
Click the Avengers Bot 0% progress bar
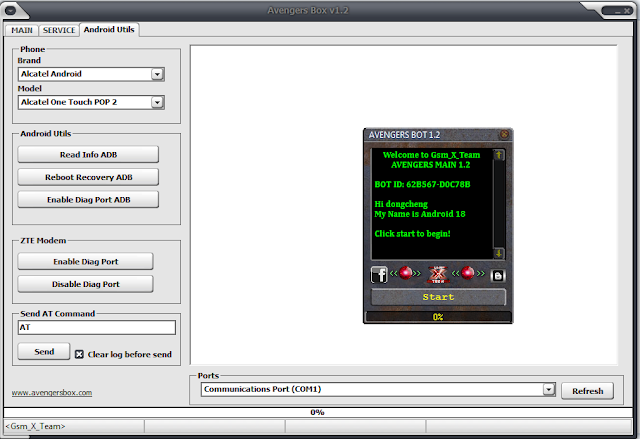pos(438,317)
